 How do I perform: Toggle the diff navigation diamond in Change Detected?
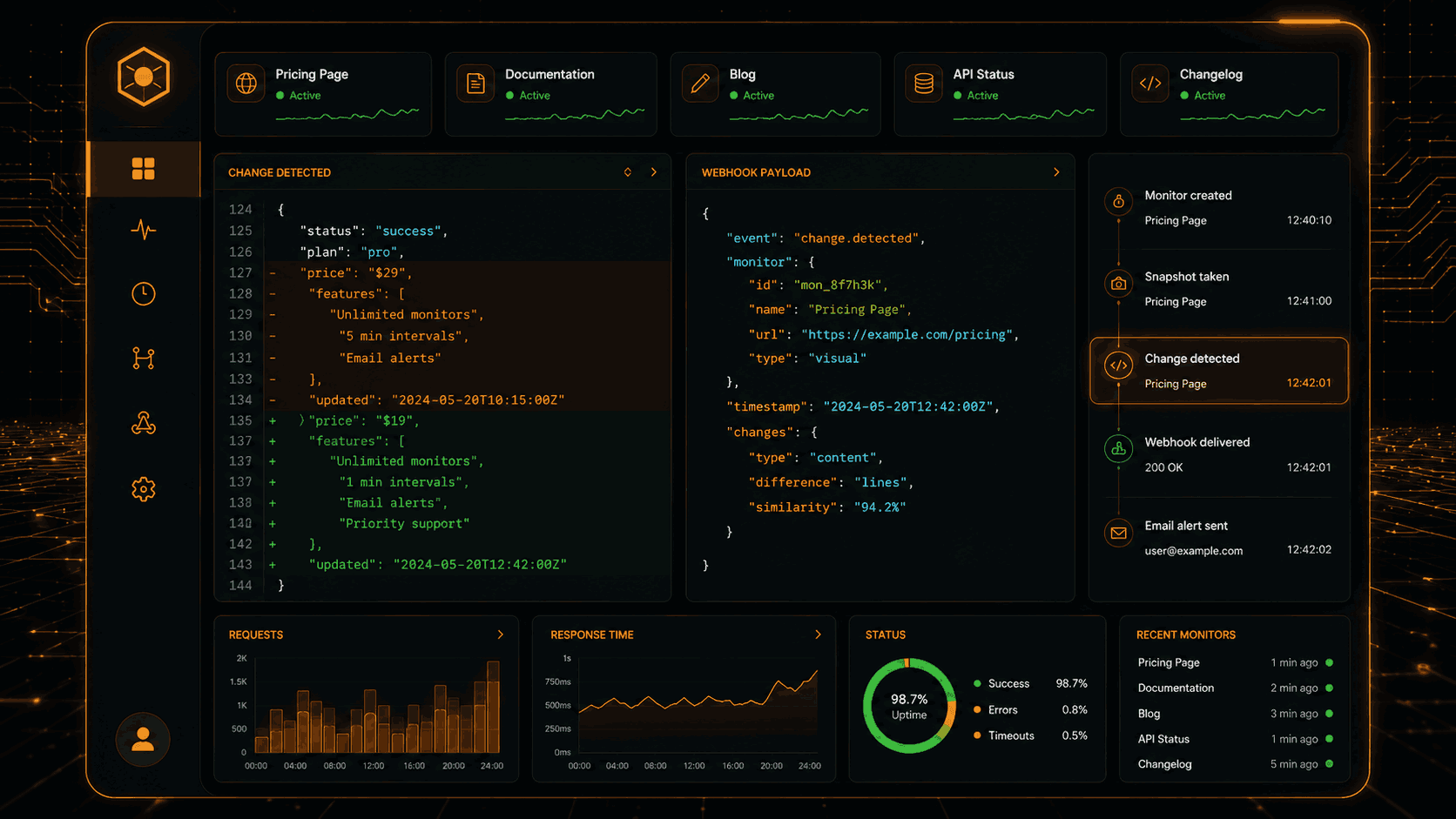(x=628, y=172)
